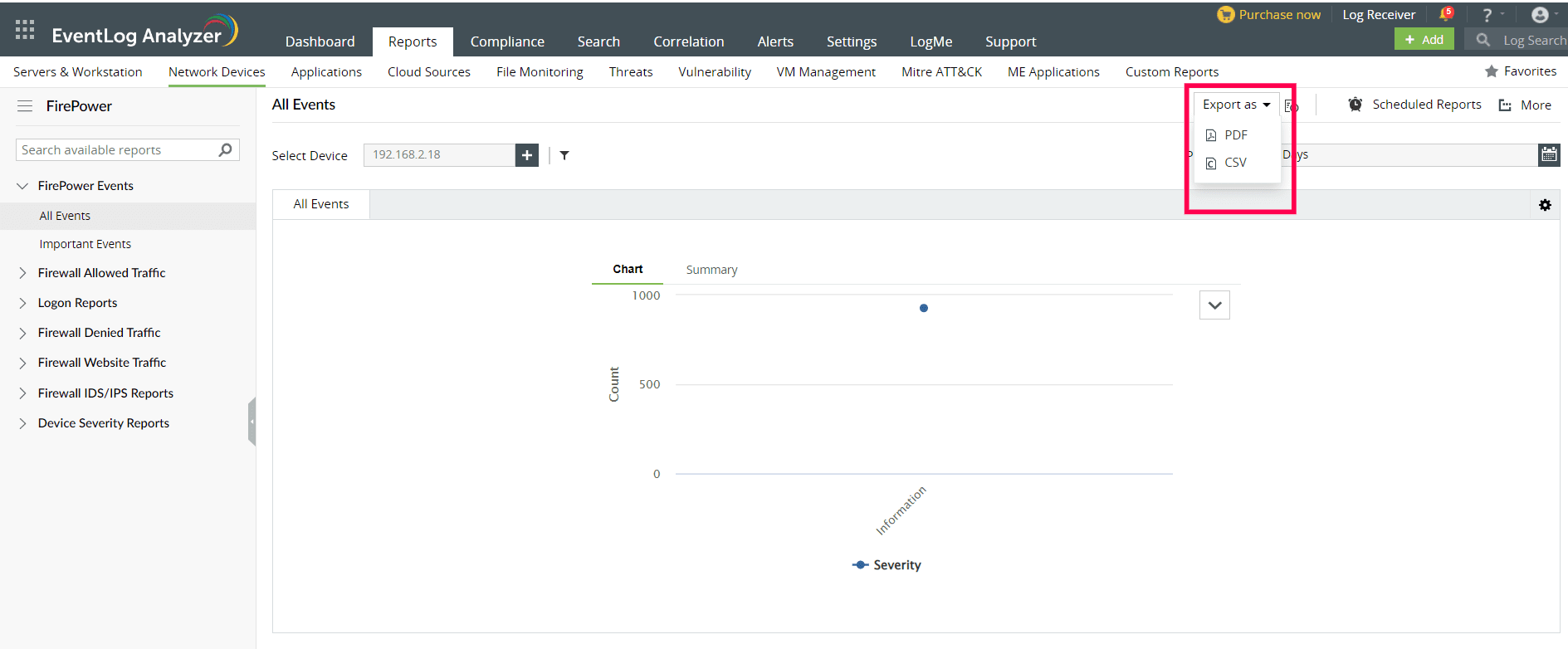Click the CSV file icon in export menu
This screenshot has width=1568, height=649.
pyautogui.click(x=1211, y=163)
